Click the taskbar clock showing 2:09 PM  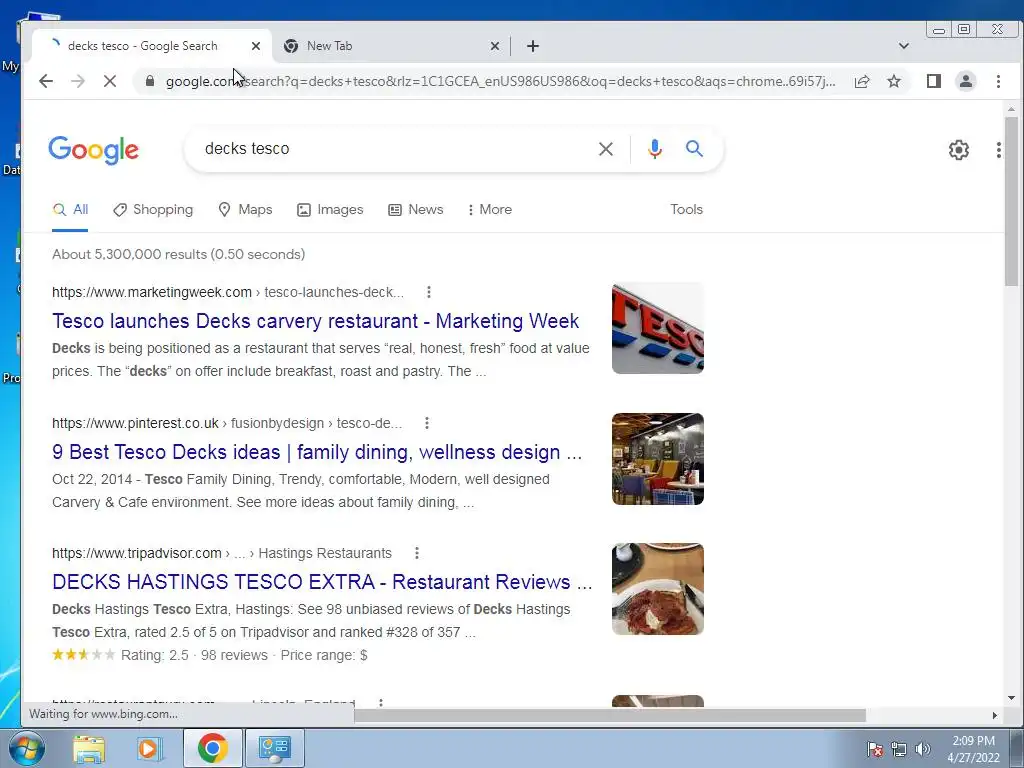pyautogui.click(x=973, y=749)
